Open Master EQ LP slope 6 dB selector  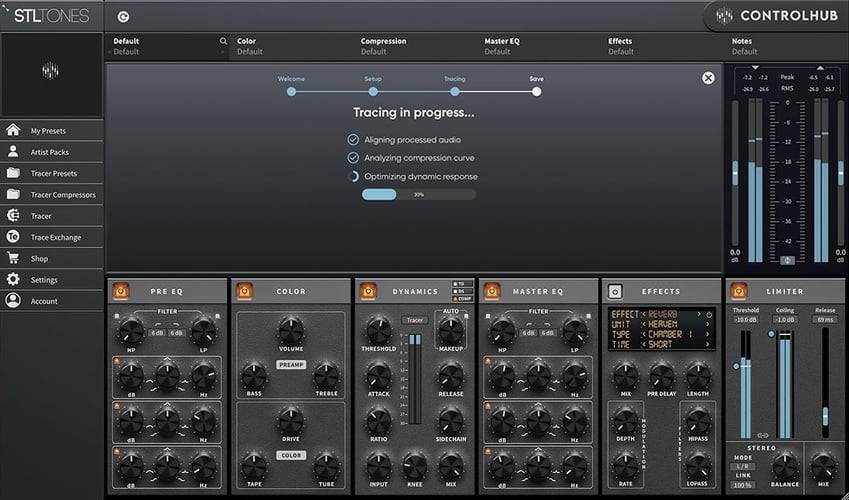click(548, 333)
